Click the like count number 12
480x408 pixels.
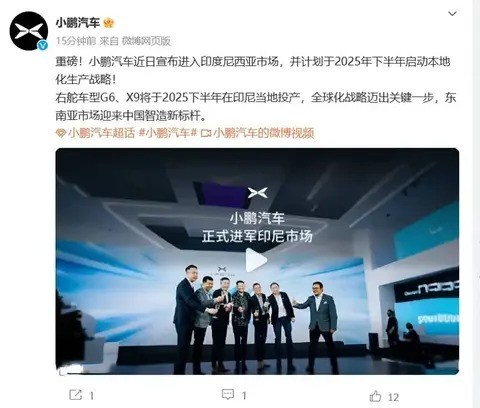click(x=393, y=397)
